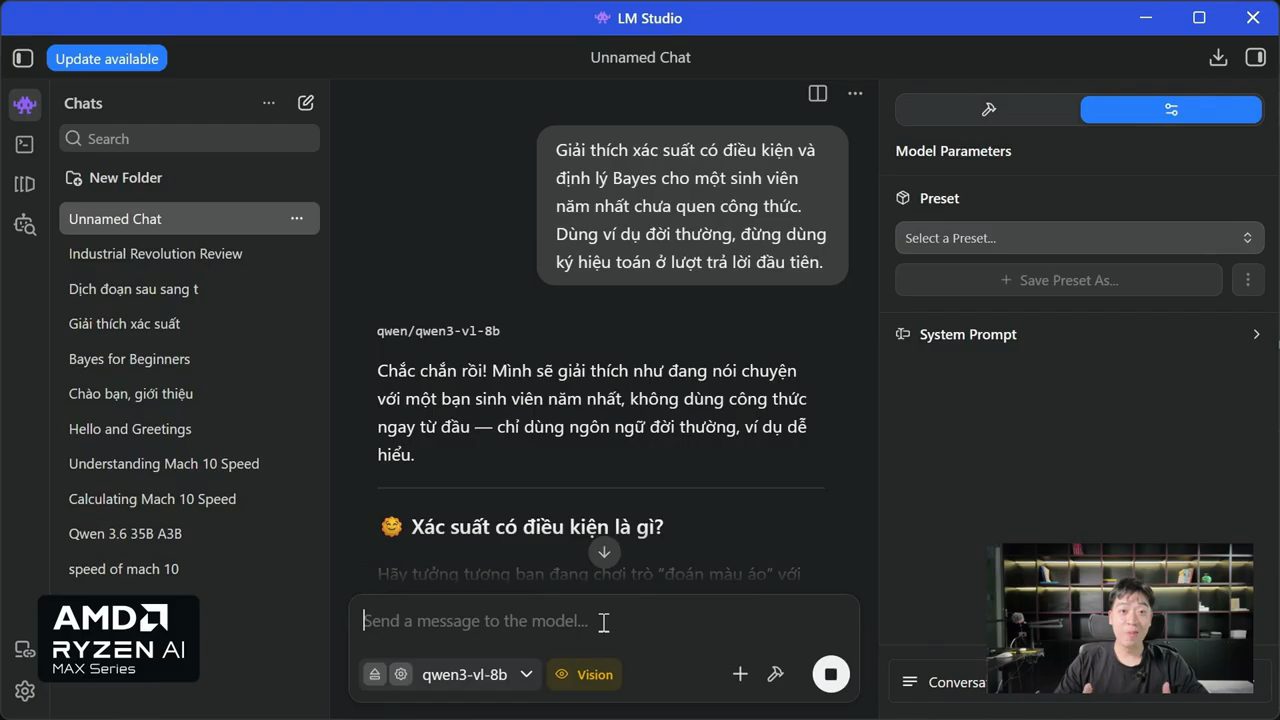This screenshot has width=1280, height=720.
Task: Add an attachment with the plus icon
Action: click(x=740, y=674)
